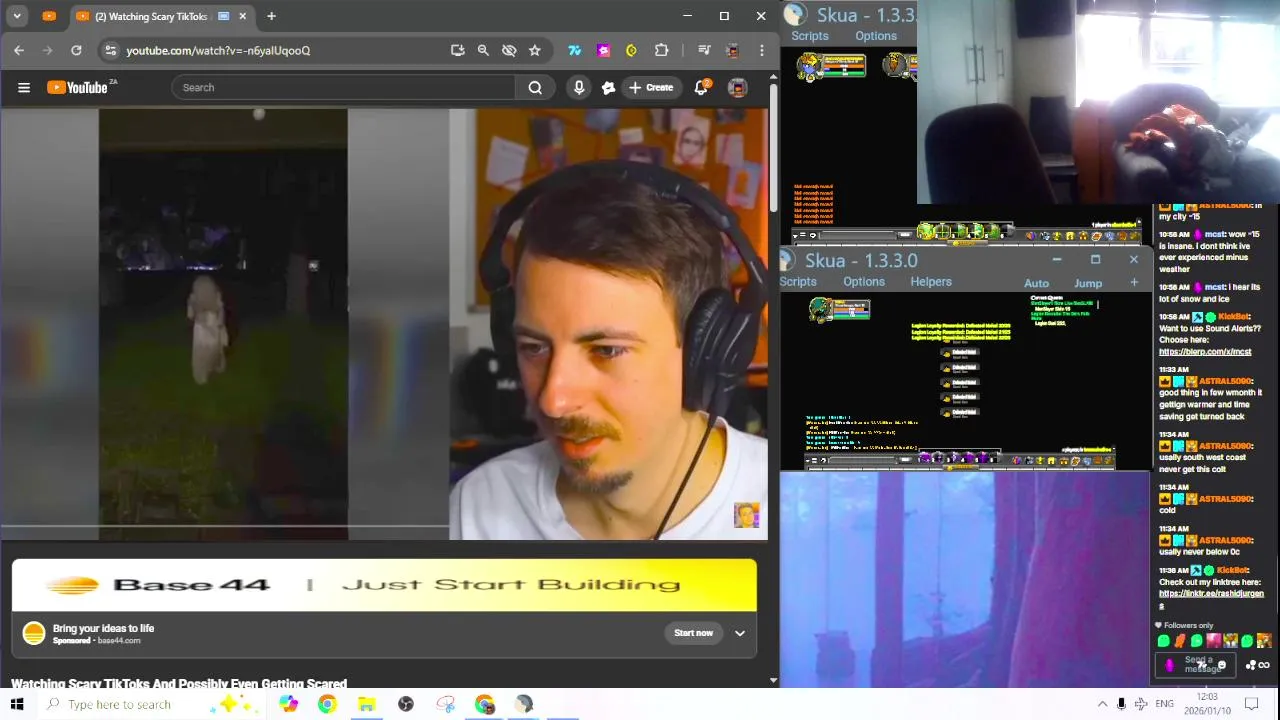Click the install app icon in address bar
The width and height of the screenshot is (1280, 720).
click(457, 50)
